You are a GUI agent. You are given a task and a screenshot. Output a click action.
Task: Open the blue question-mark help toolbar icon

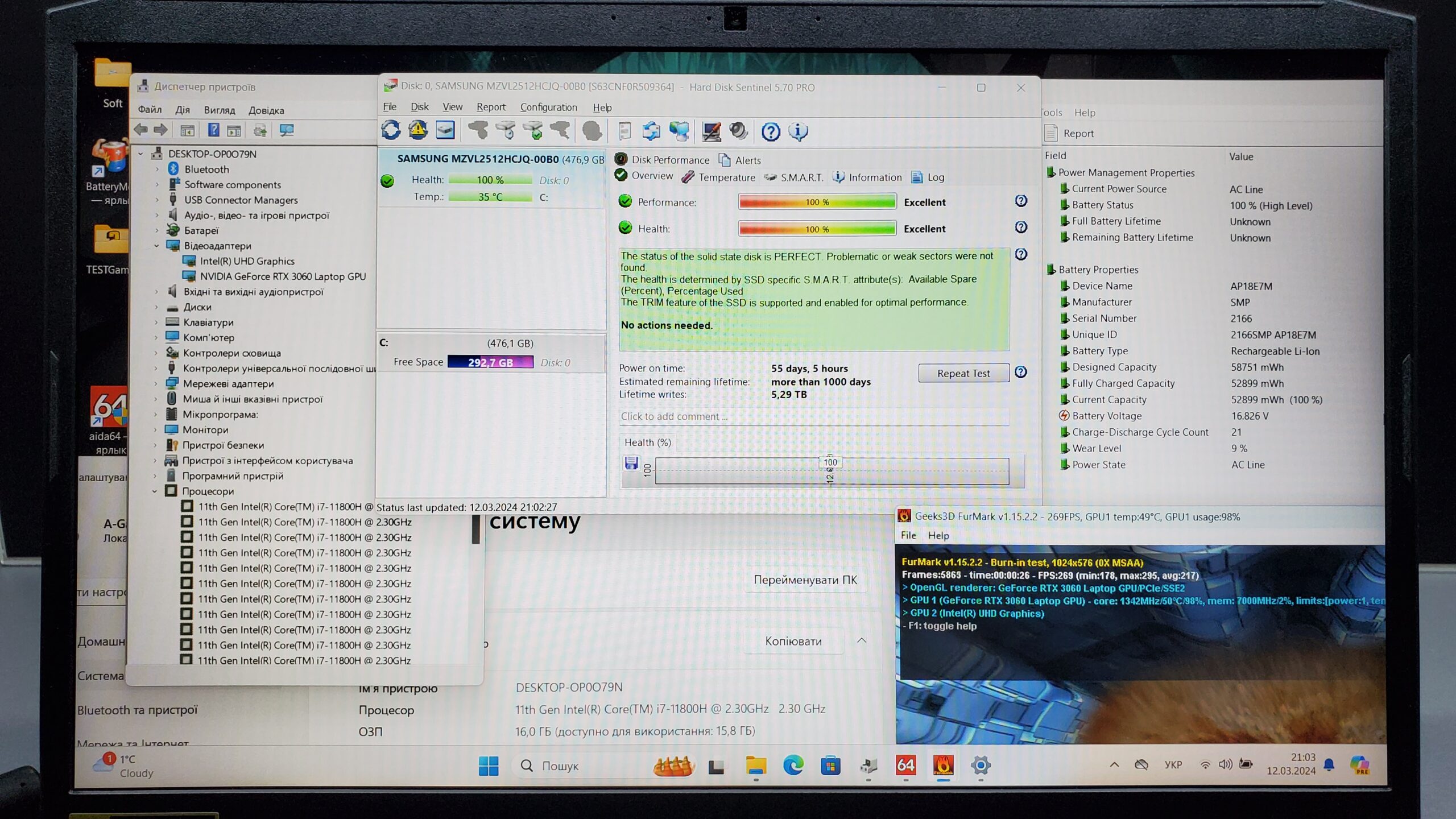pyautogui.click(x=771, y=132)
